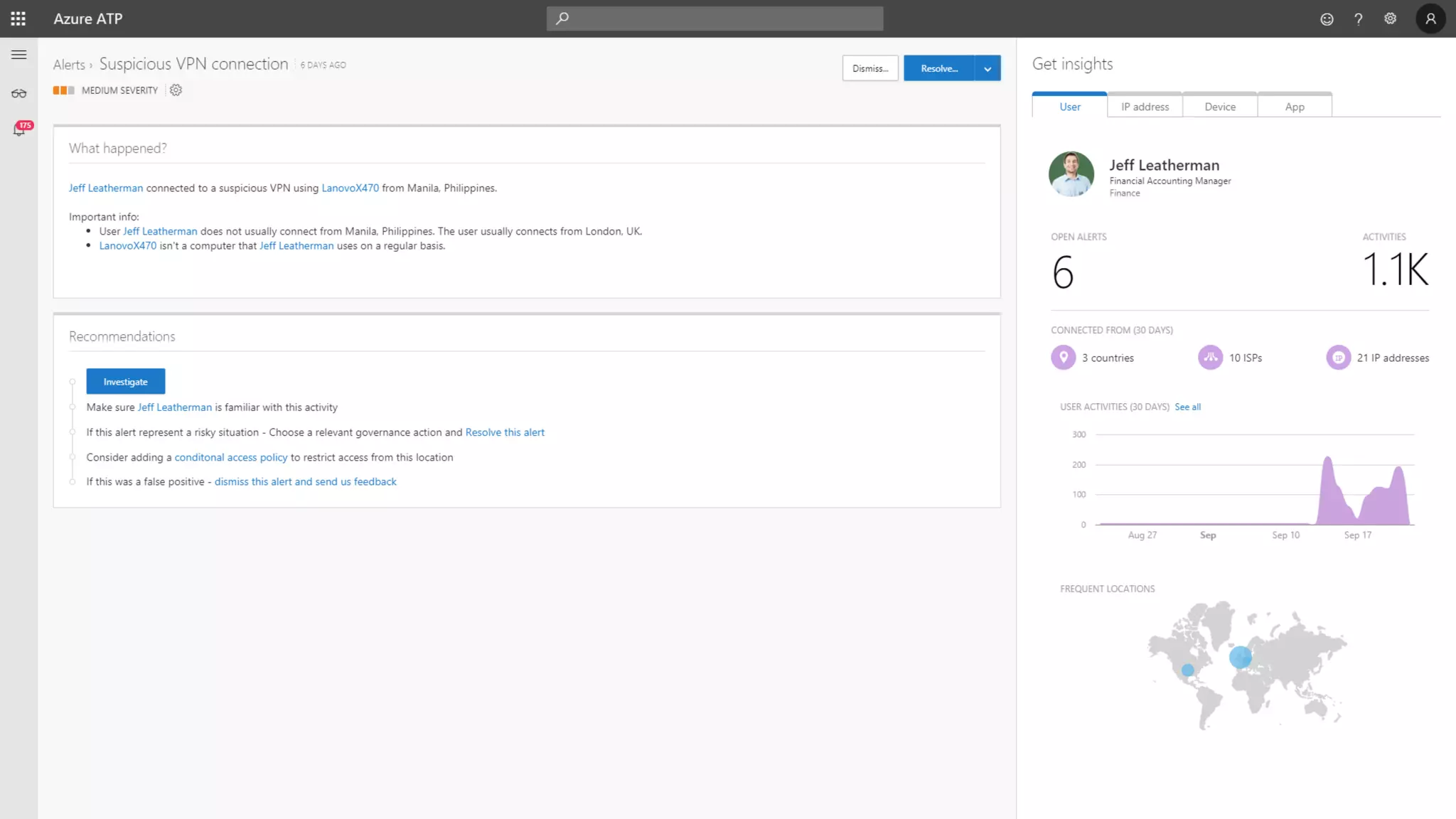Open the help question mark icon

click(1358, 19)
